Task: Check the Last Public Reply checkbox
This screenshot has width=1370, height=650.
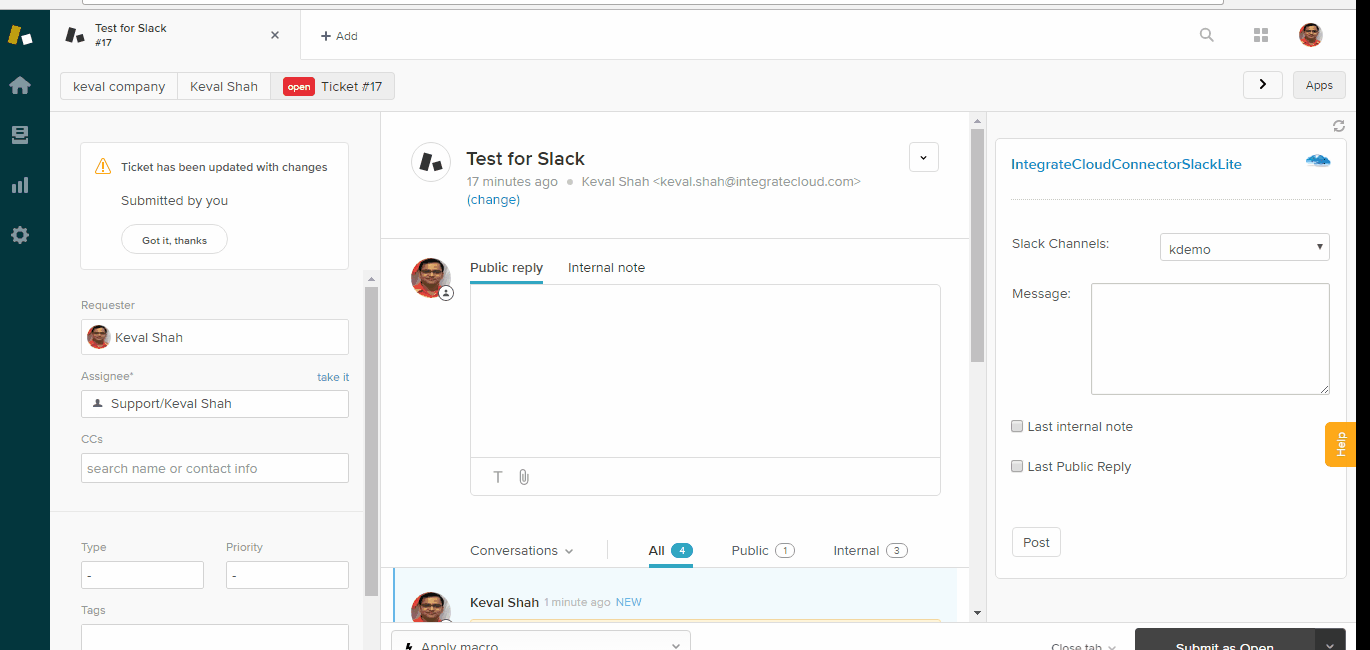Action: (1018, 466)
